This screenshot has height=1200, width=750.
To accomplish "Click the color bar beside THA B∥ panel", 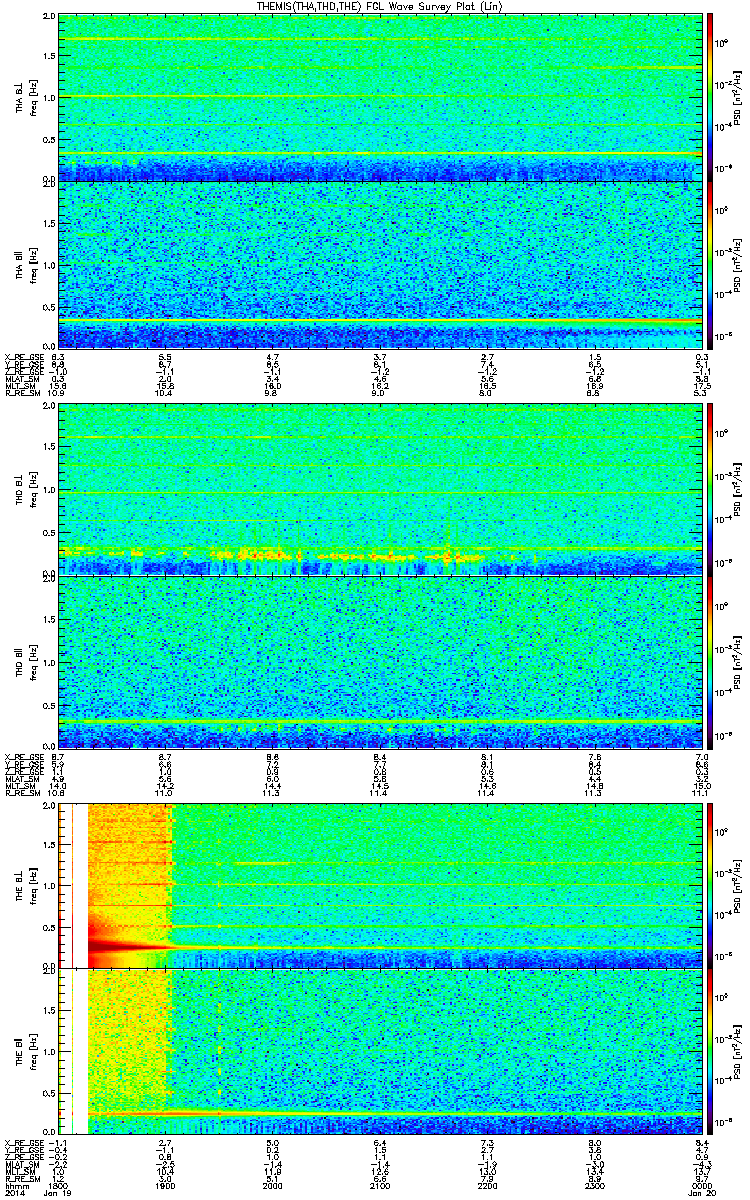I will (x=710, y=265).
